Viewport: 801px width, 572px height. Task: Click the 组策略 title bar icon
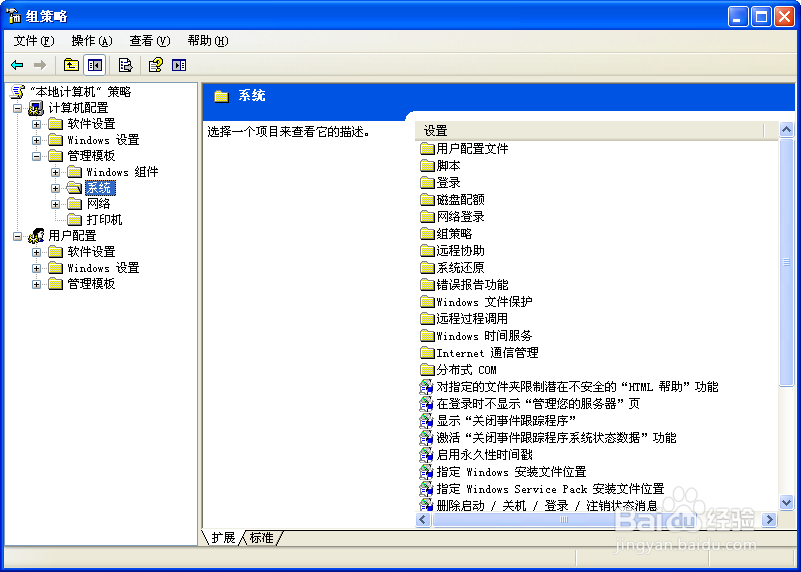[14, 16]
